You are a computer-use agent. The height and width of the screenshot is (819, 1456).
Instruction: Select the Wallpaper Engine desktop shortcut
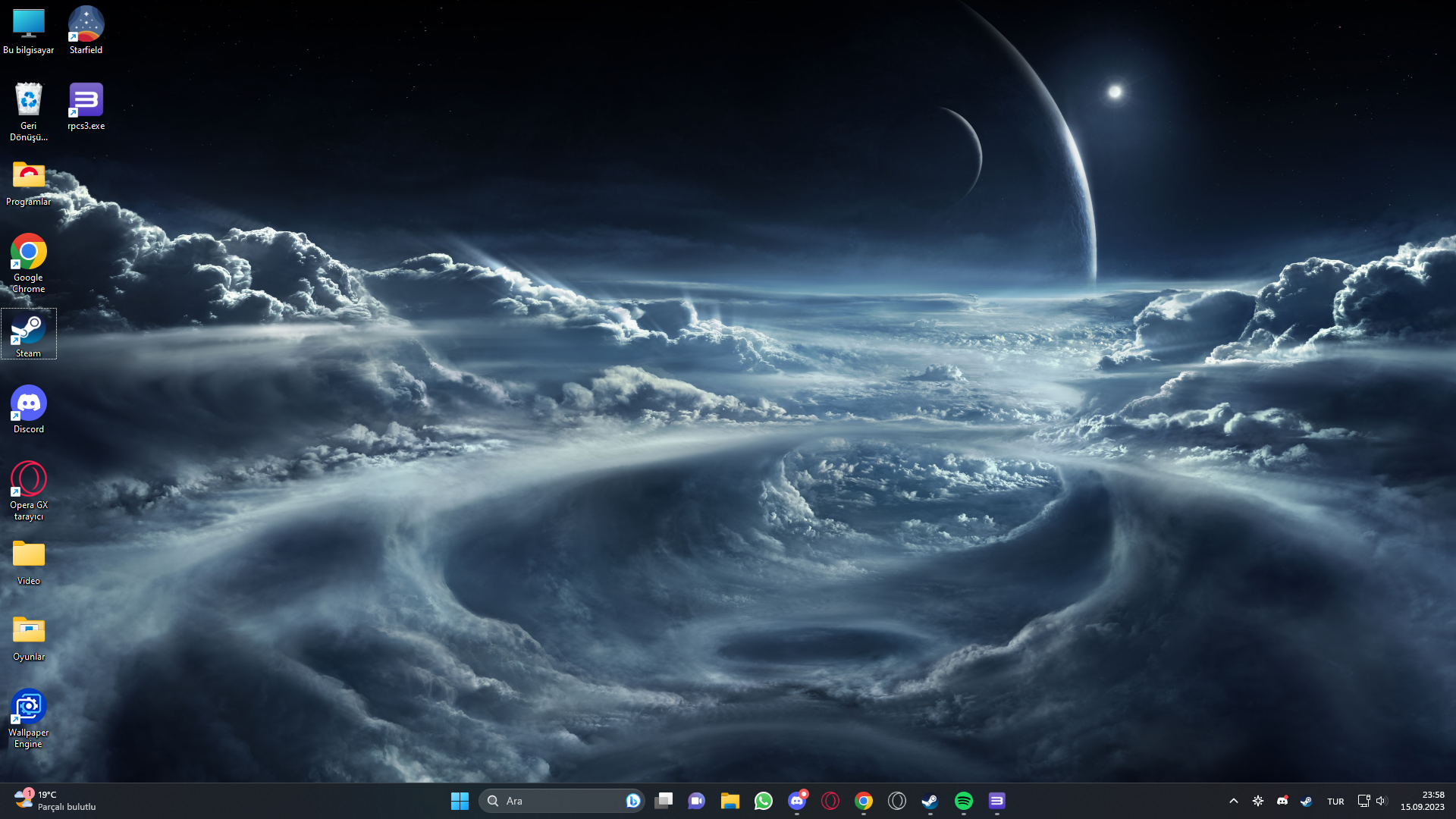click(29, 718)
